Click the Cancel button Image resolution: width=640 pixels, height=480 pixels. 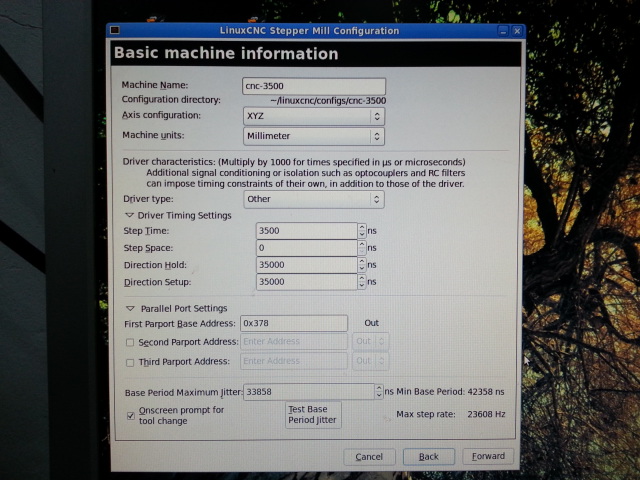click(x=369, y=457)
